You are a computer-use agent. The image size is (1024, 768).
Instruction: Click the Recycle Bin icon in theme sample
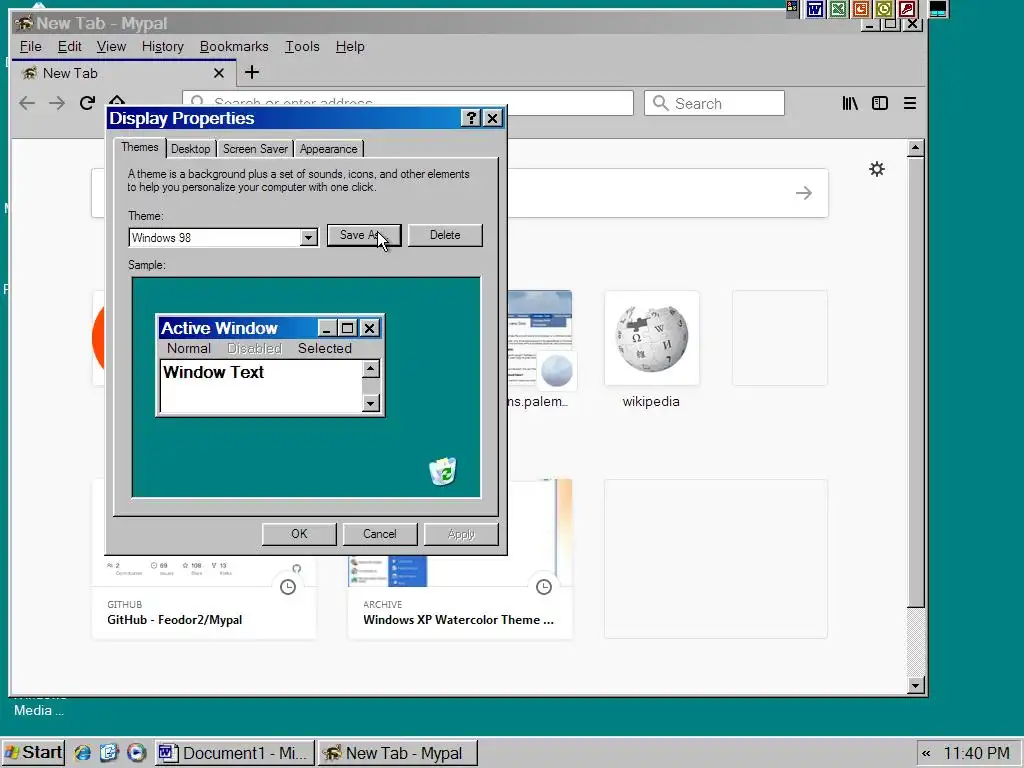pyautogui.click(x=443, y=472)
